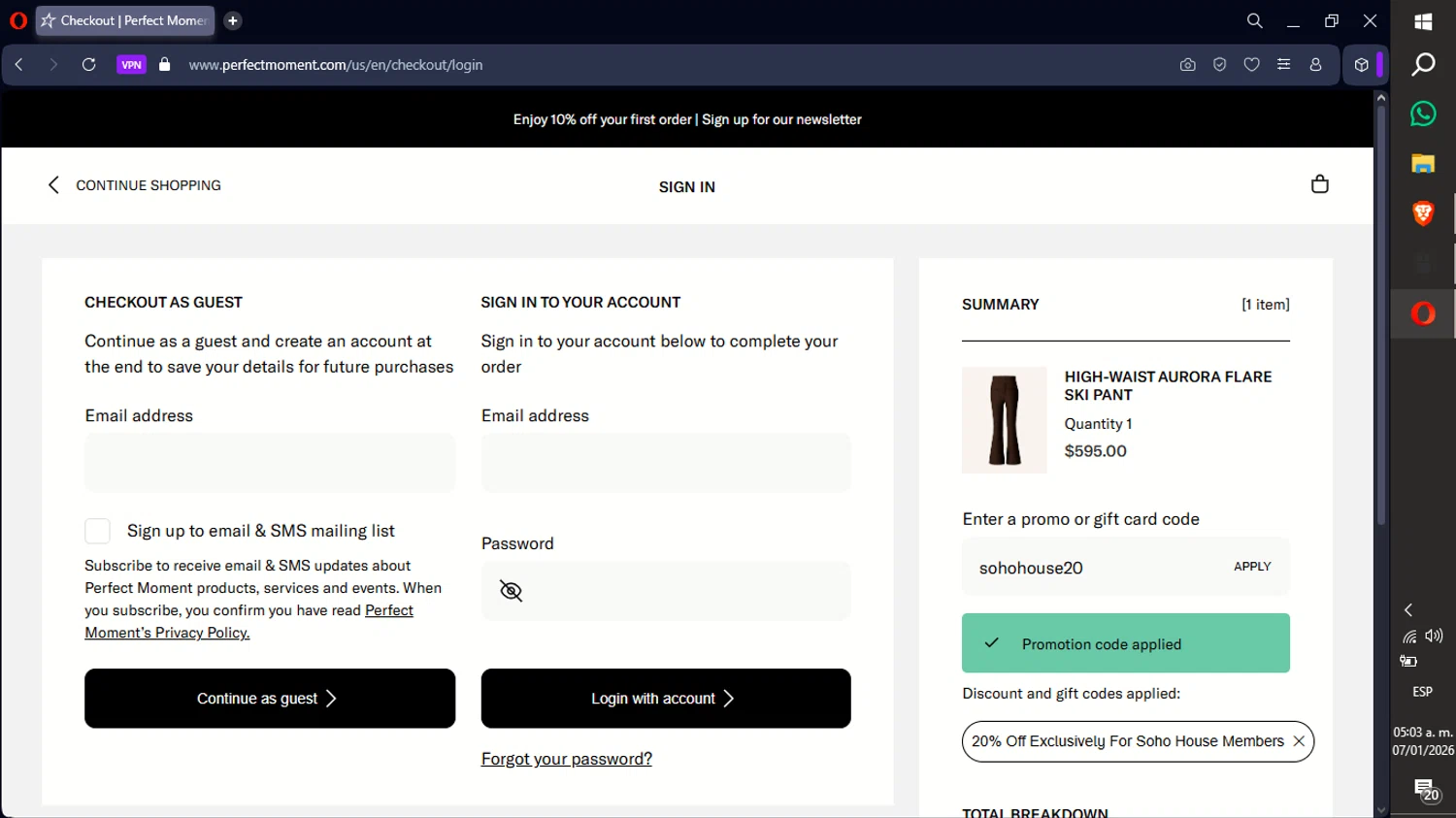Viewport: 1456px width, 818px height.
Task: Open the browser profile icon
Action: click(x=1316, y=65)
